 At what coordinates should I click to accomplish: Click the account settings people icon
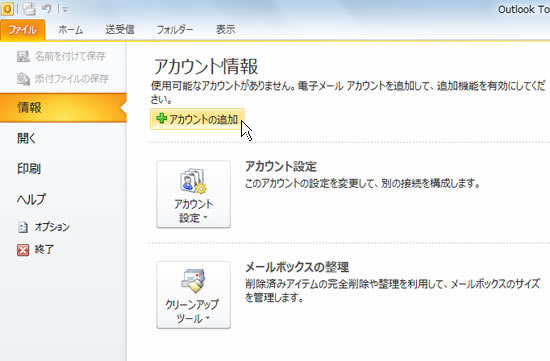tap(193, 181)
